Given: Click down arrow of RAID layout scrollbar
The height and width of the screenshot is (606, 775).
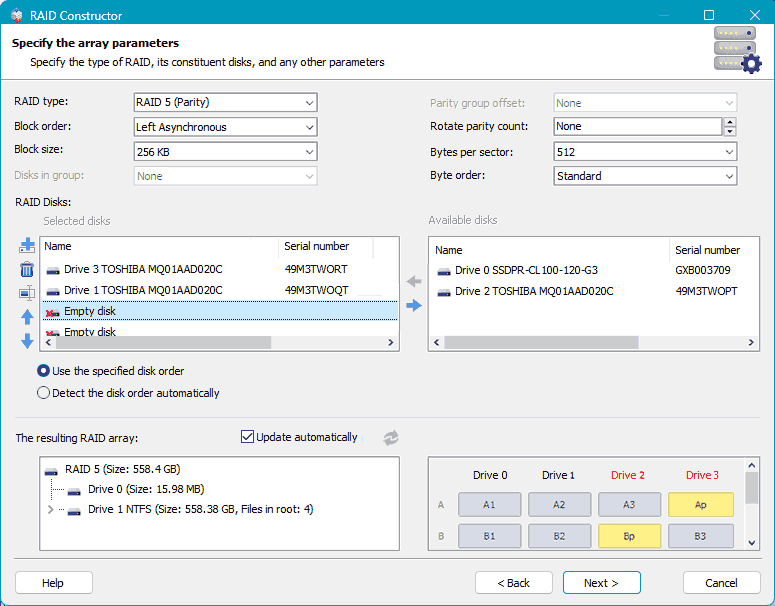Looking at the screenshot, I should 752,543.
